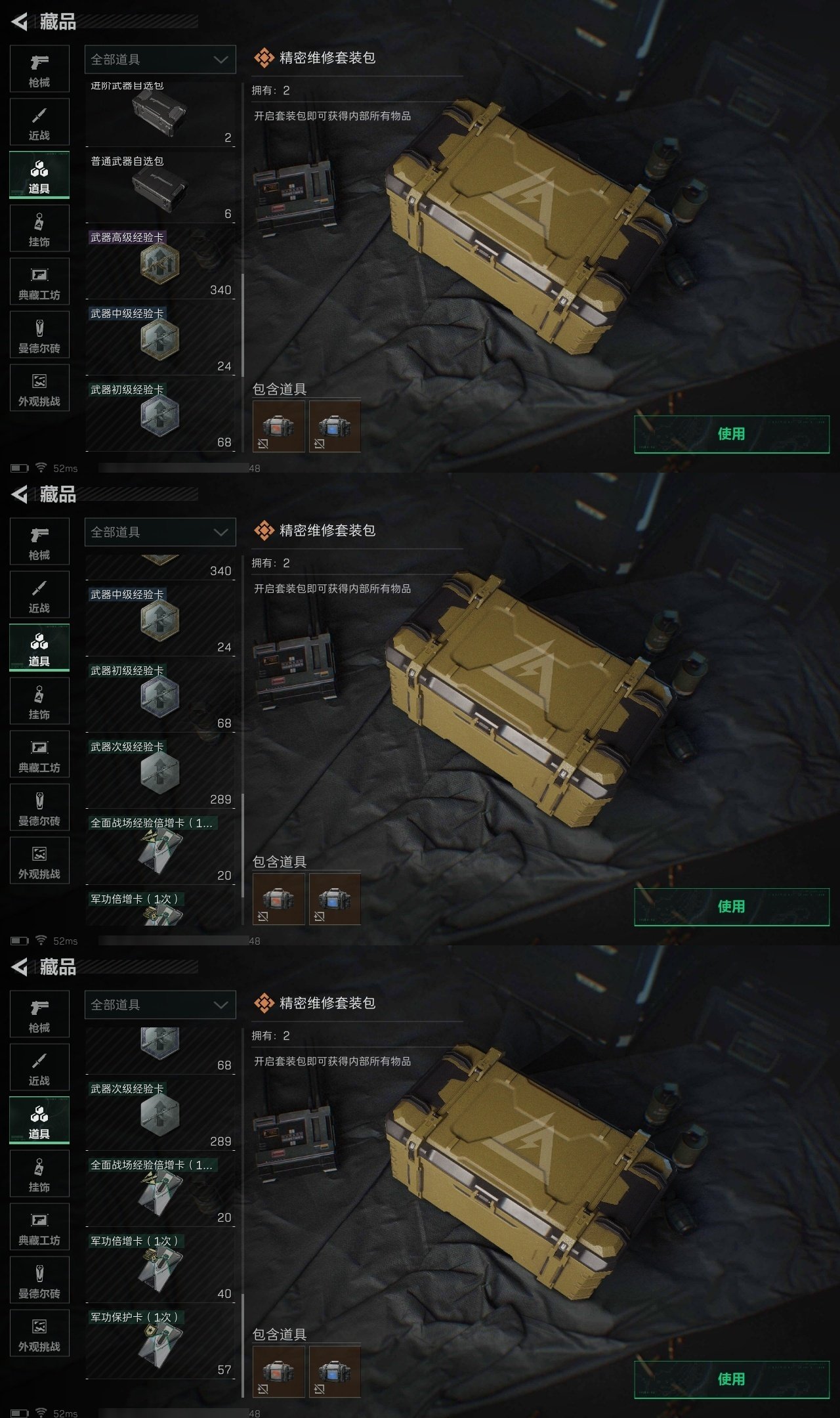The image size is (840, 1418).
Task: Go back using arrow beside 藏品 in topmost screenshot
Action: pos(20,22)
